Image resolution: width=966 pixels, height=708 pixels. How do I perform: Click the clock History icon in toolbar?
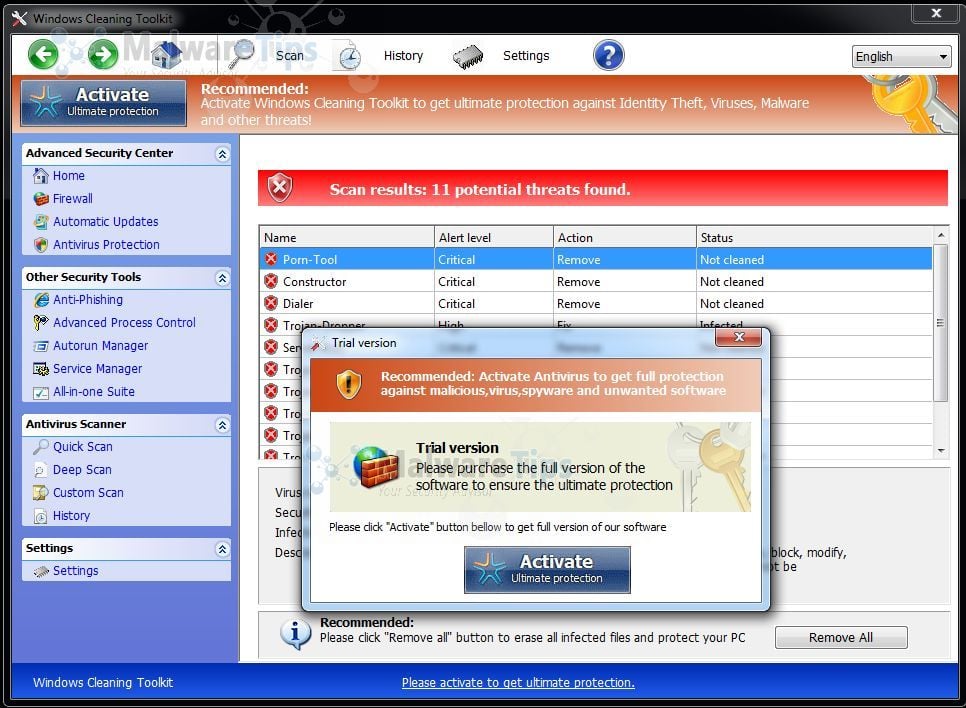click(x=349, y=56)
